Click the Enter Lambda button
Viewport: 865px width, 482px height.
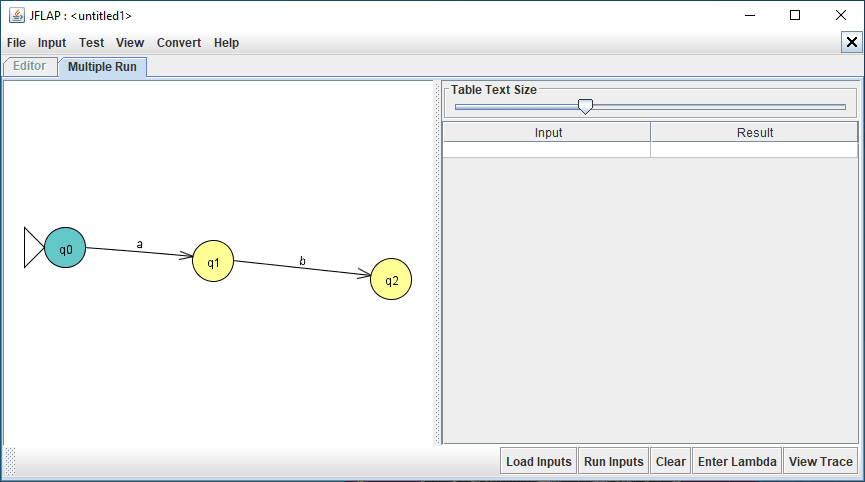pyautogui.click(x=737, y=462)
